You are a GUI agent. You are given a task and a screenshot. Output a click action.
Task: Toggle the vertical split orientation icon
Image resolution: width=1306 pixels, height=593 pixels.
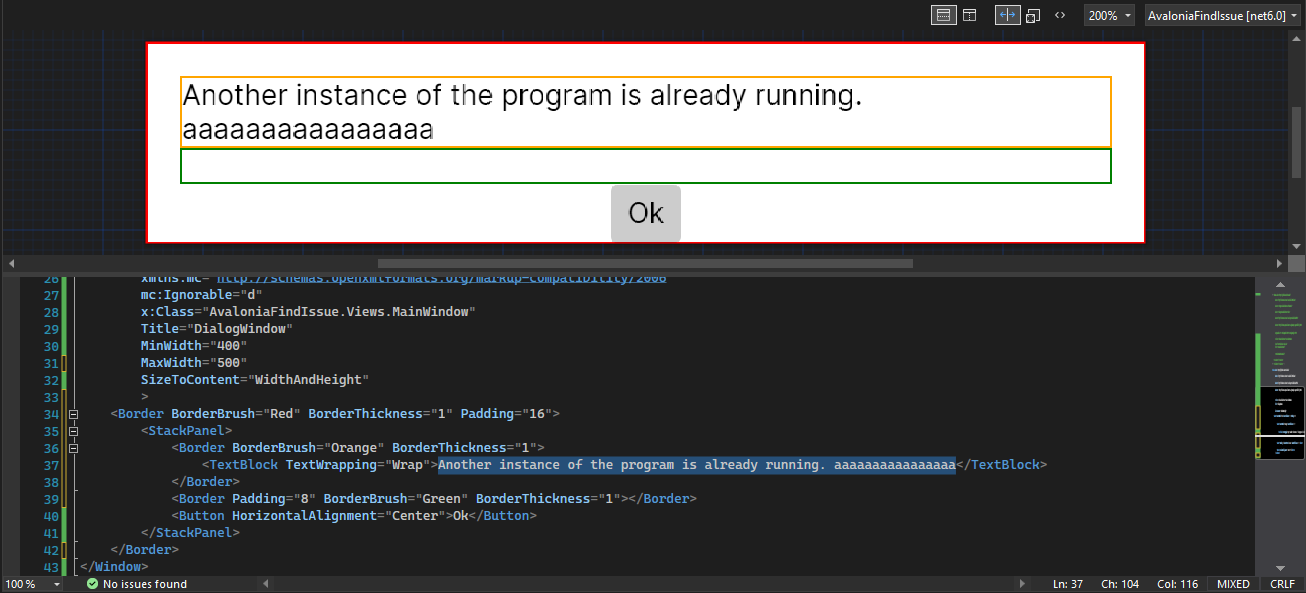click(x=1007, y=14)
